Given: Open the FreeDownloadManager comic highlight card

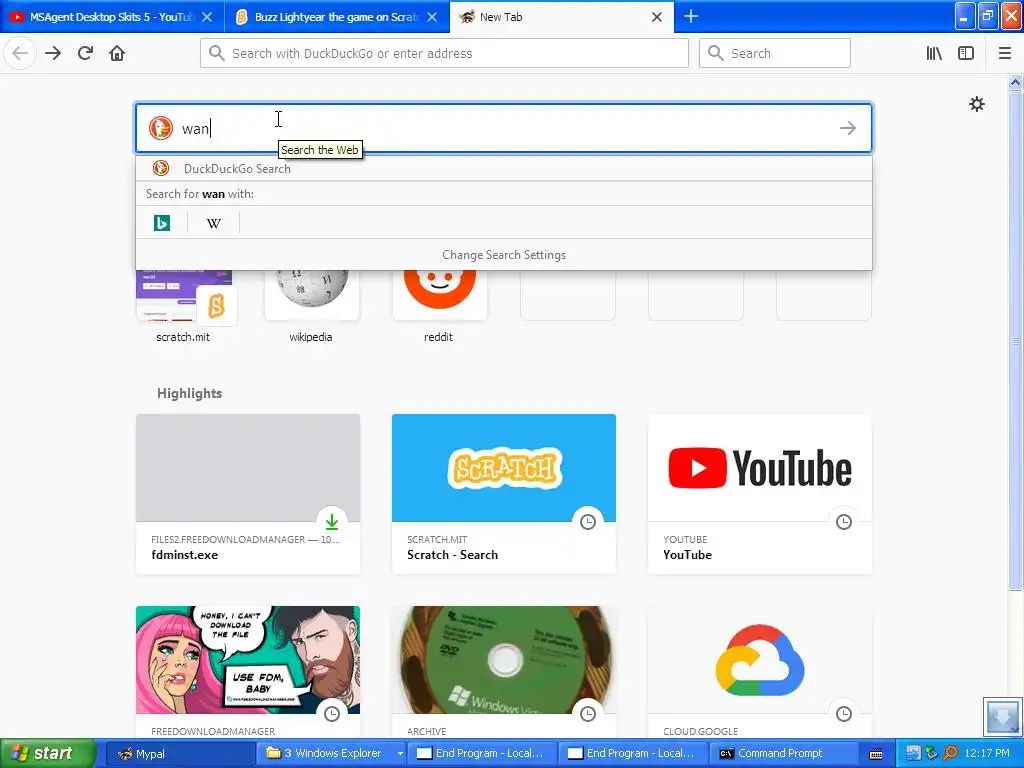Looking at the screenshot, I should click(x=248, y=671).
